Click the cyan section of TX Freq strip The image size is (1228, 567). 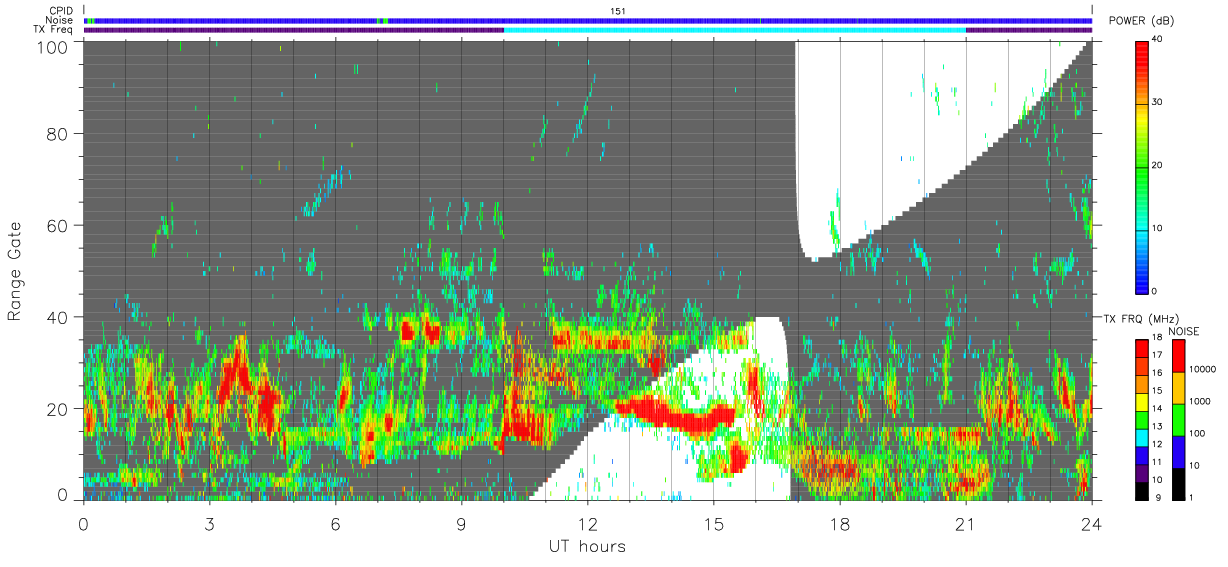(735, 29)
